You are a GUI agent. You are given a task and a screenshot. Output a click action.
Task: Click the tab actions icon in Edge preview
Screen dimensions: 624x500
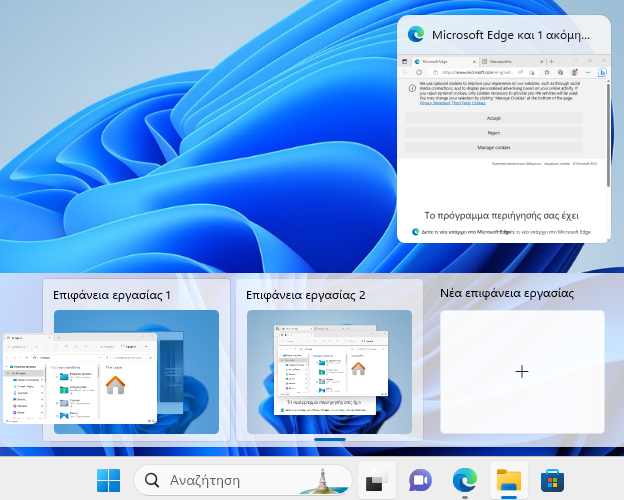405,61
